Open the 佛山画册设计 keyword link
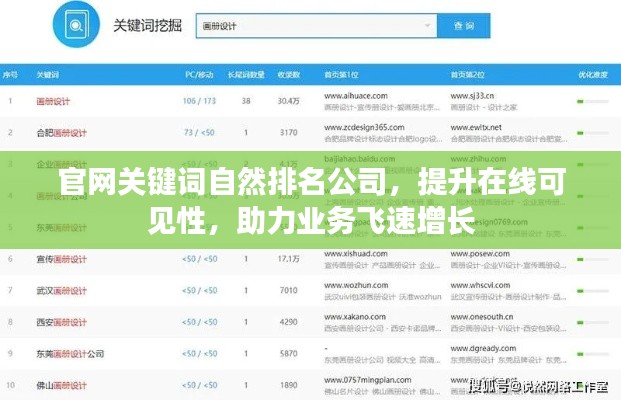 click(x=62, y=385)
